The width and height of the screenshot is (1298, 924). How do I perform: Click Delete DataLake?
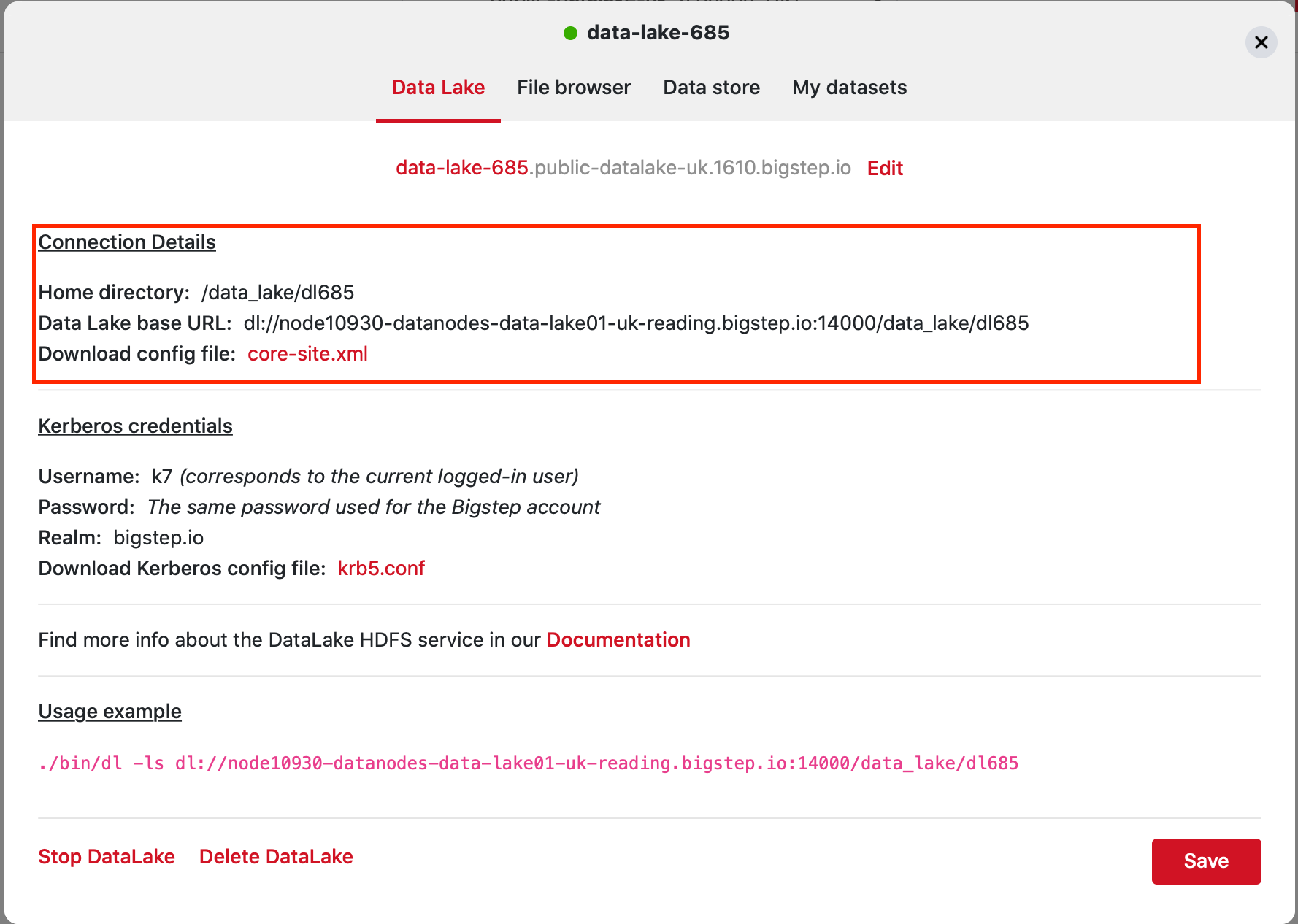(276, 857)
